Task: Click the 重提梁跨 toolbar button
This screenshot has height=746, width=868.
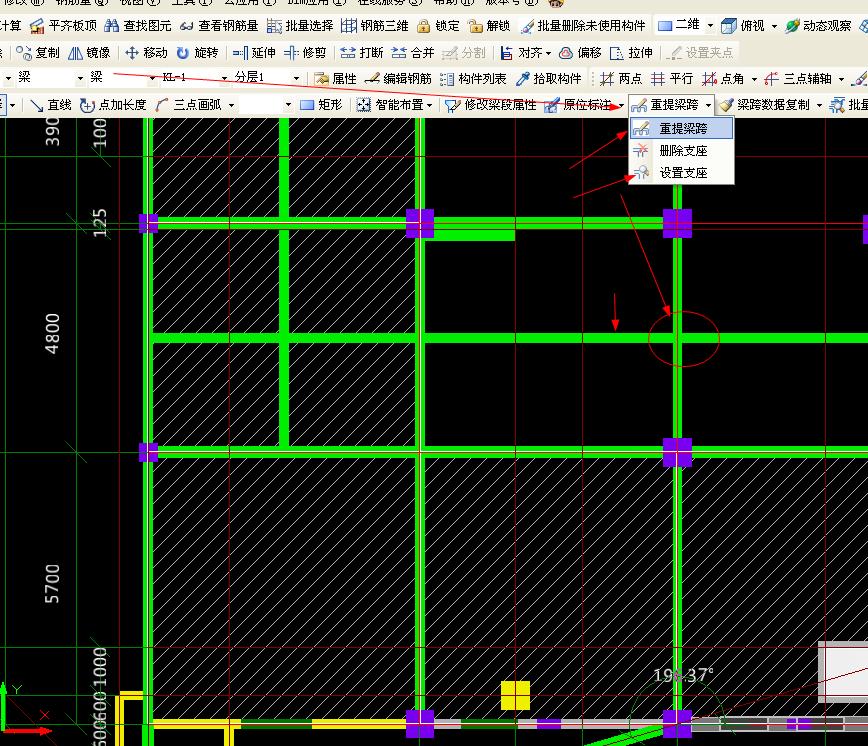Action: (665, 105)
